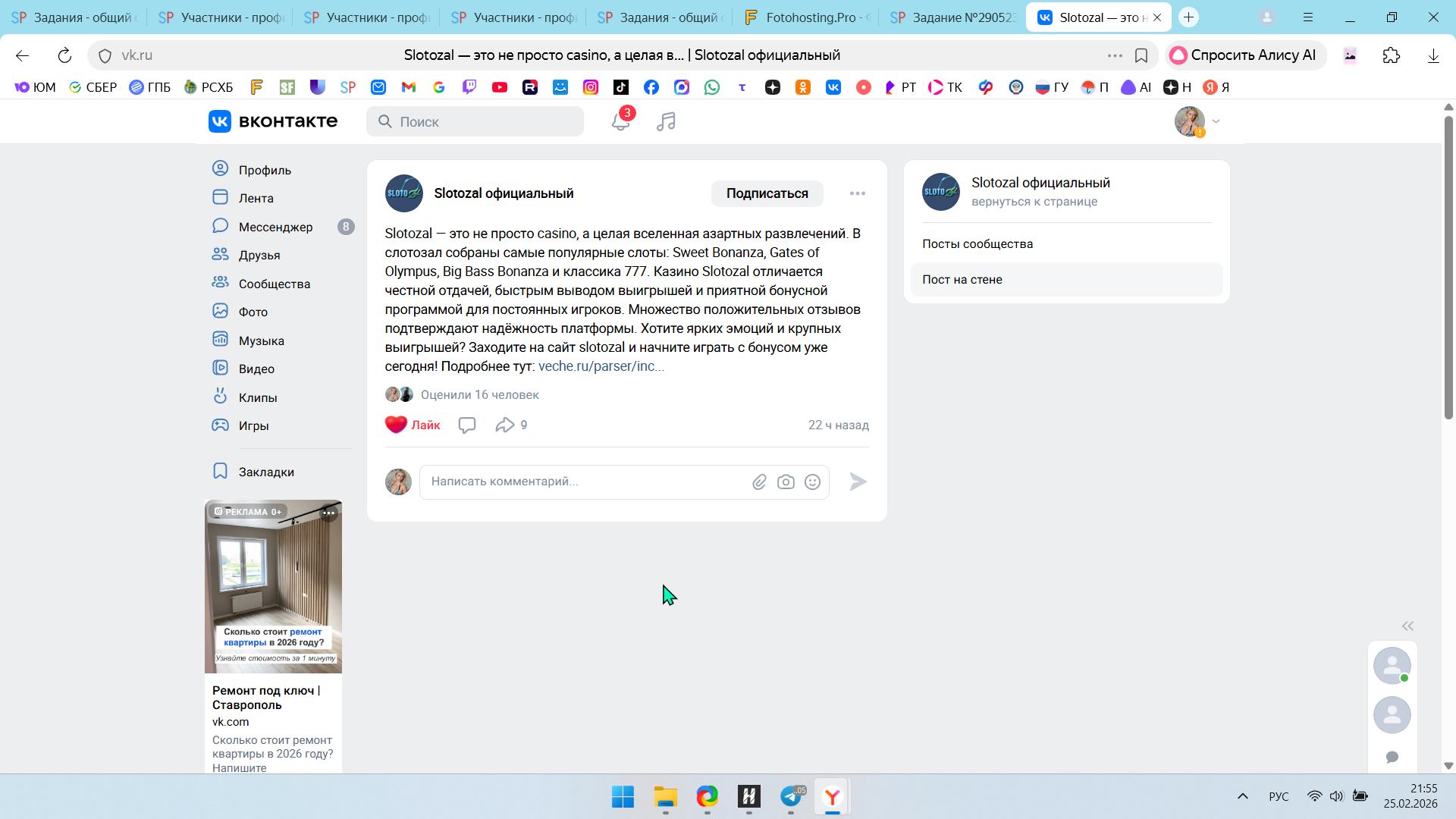Click the music note icon in header
This screenshot has width=1456, height=819.
pos(666,121)
